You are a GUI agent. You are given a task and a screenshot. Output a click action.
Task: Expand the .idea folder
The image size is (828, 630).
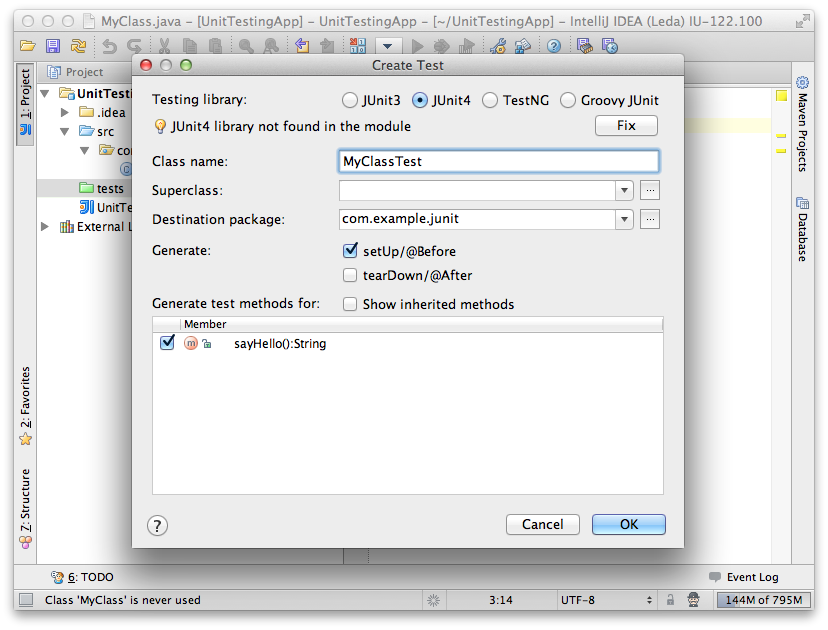point(64,112)
